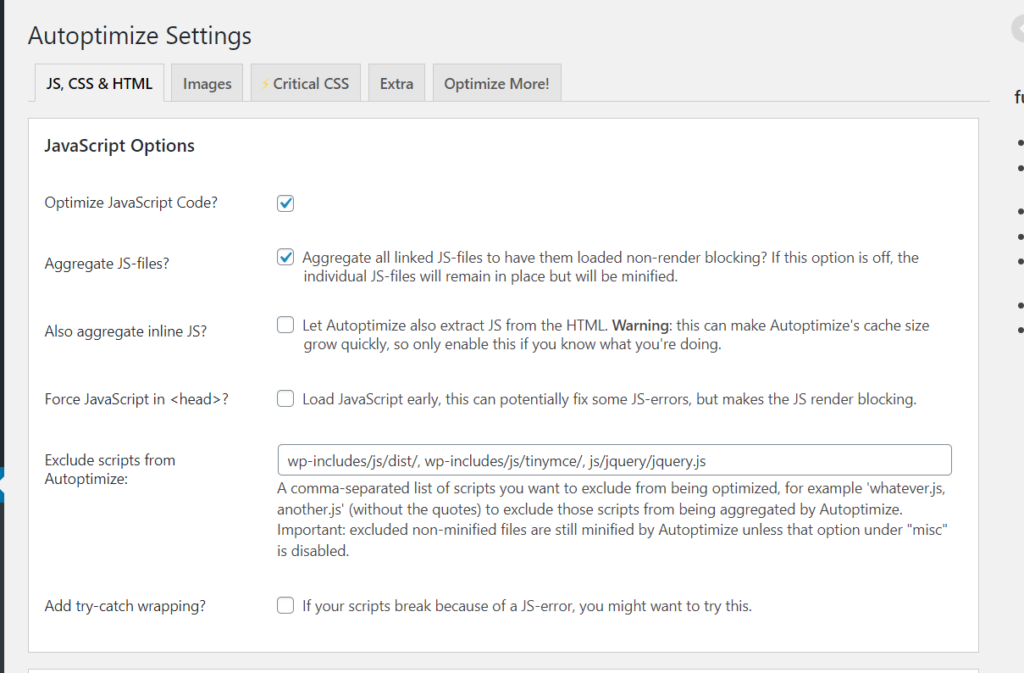Viewport: 1024px width, 673px height.
Task: Click the "A comma-separated list of scripts" help text
Action: [612, 520]
